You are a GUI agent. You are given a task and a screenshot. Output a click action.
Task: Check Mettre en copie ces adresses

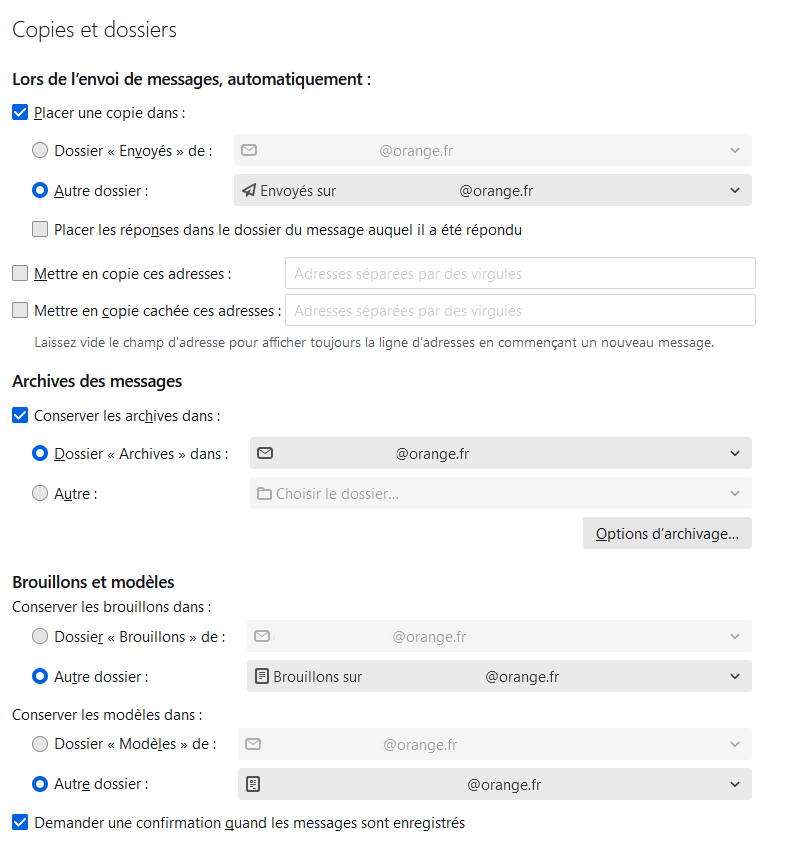(x=20, y=273)
